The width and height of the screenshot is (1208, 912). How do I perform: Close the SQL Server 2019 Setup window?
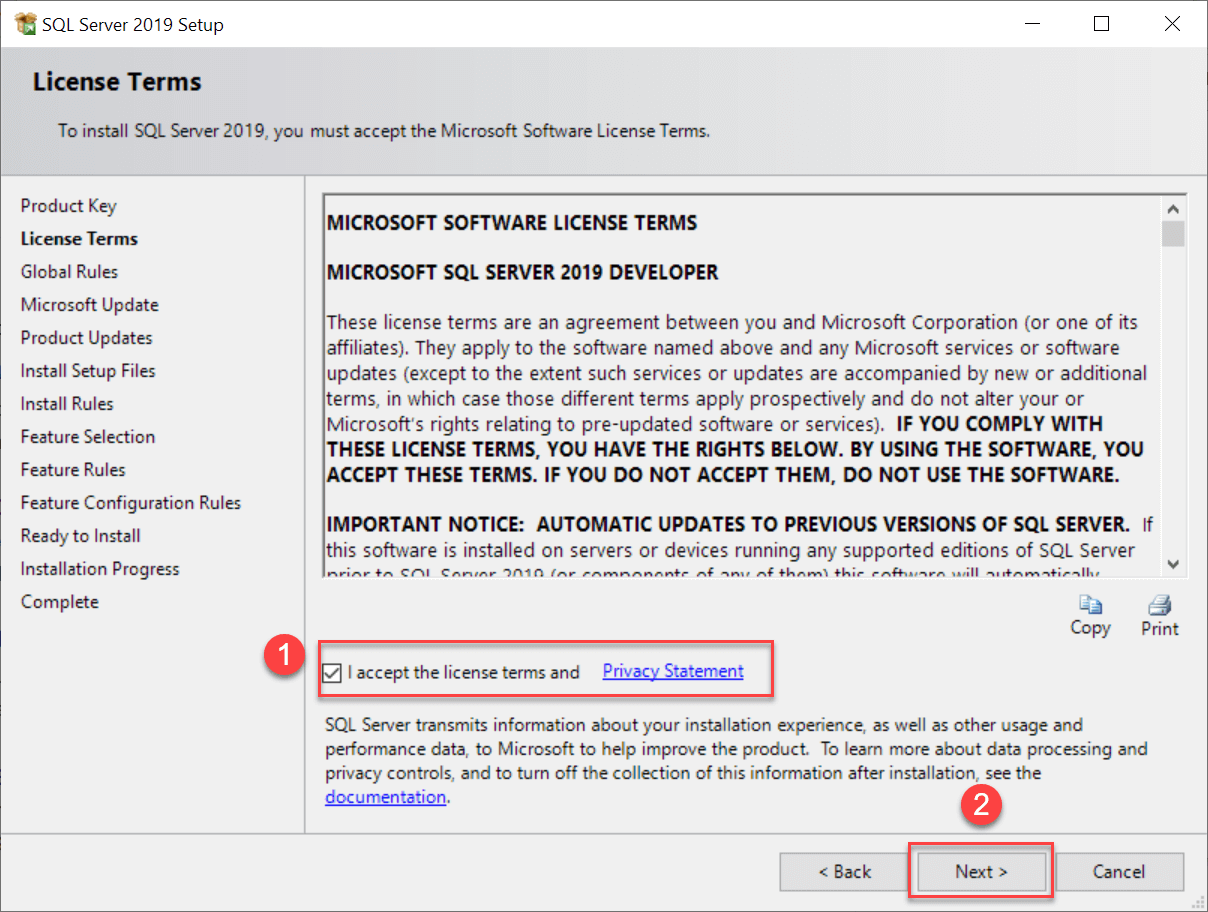pos(1172,24)
